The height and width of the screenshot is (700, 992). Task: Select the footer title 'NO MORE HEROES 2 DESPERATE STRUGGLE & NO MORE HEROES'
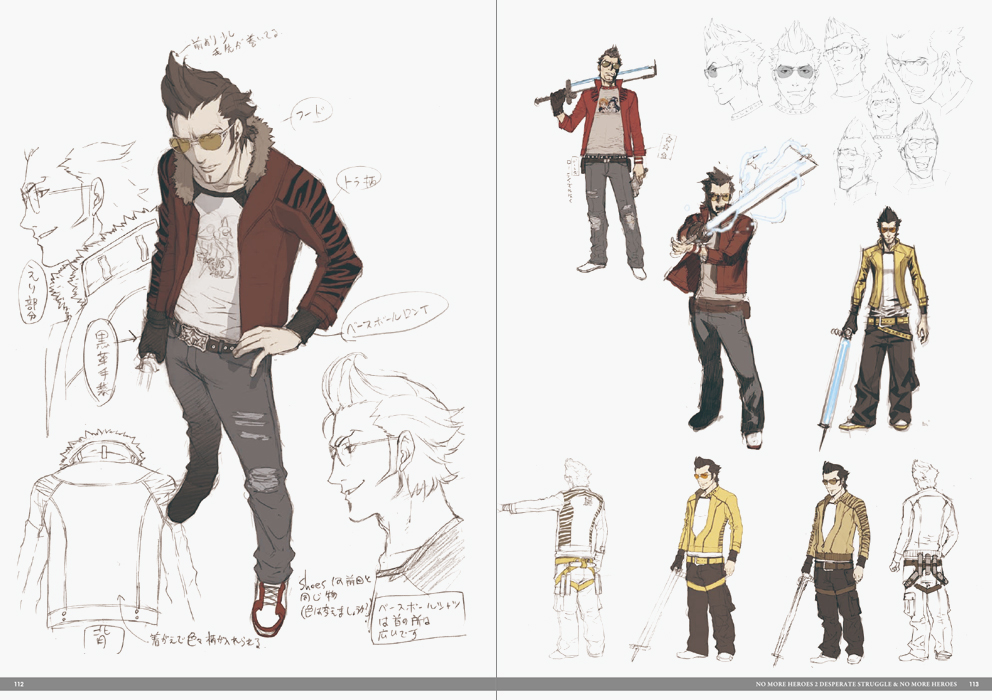856,684
